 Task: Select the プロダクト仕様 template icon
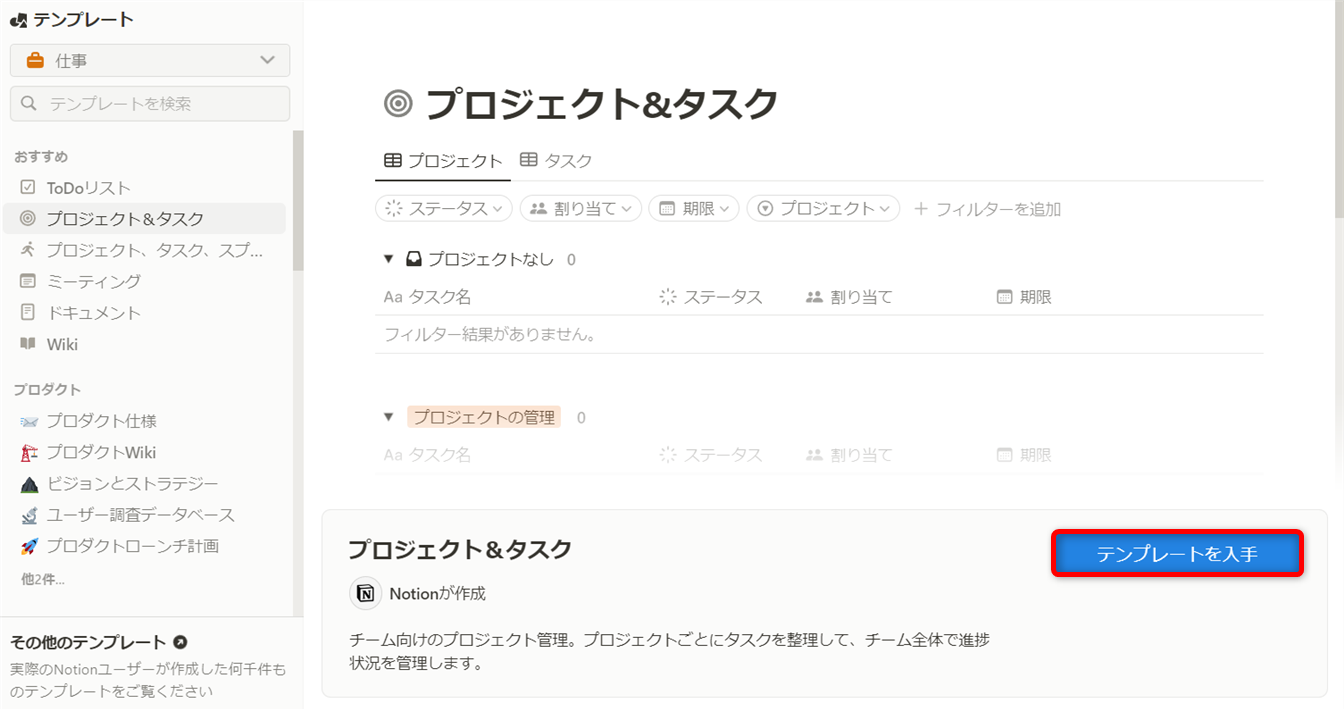(29, 421)
